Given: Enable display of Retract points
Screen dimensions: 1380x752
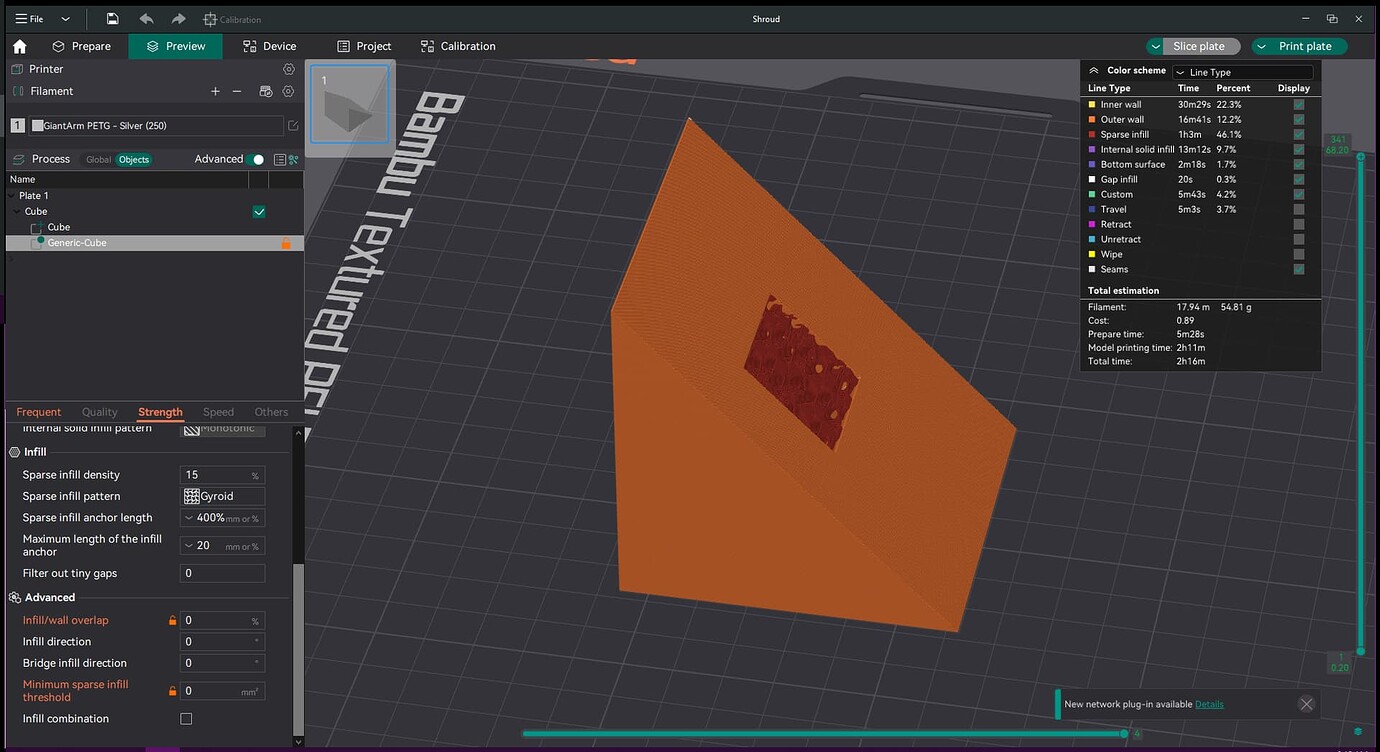Looking at the screenshot, I should pos(1299,224).
